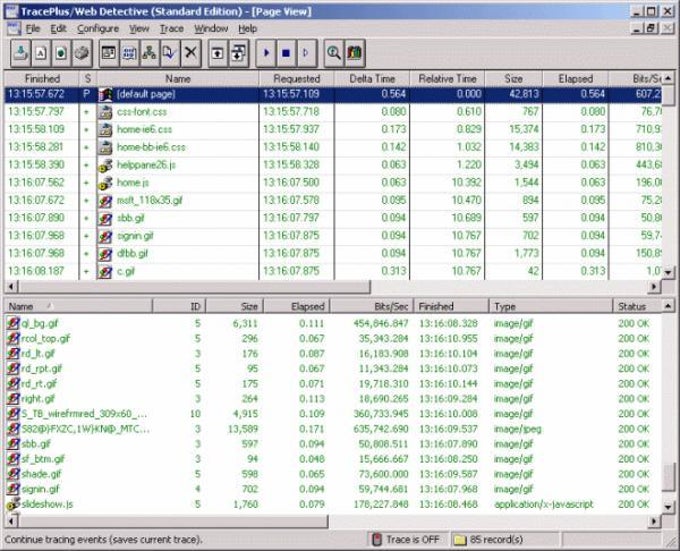This screenshot has height=551, width=680.
Task: Open the View menu
Action: [139, 29]
